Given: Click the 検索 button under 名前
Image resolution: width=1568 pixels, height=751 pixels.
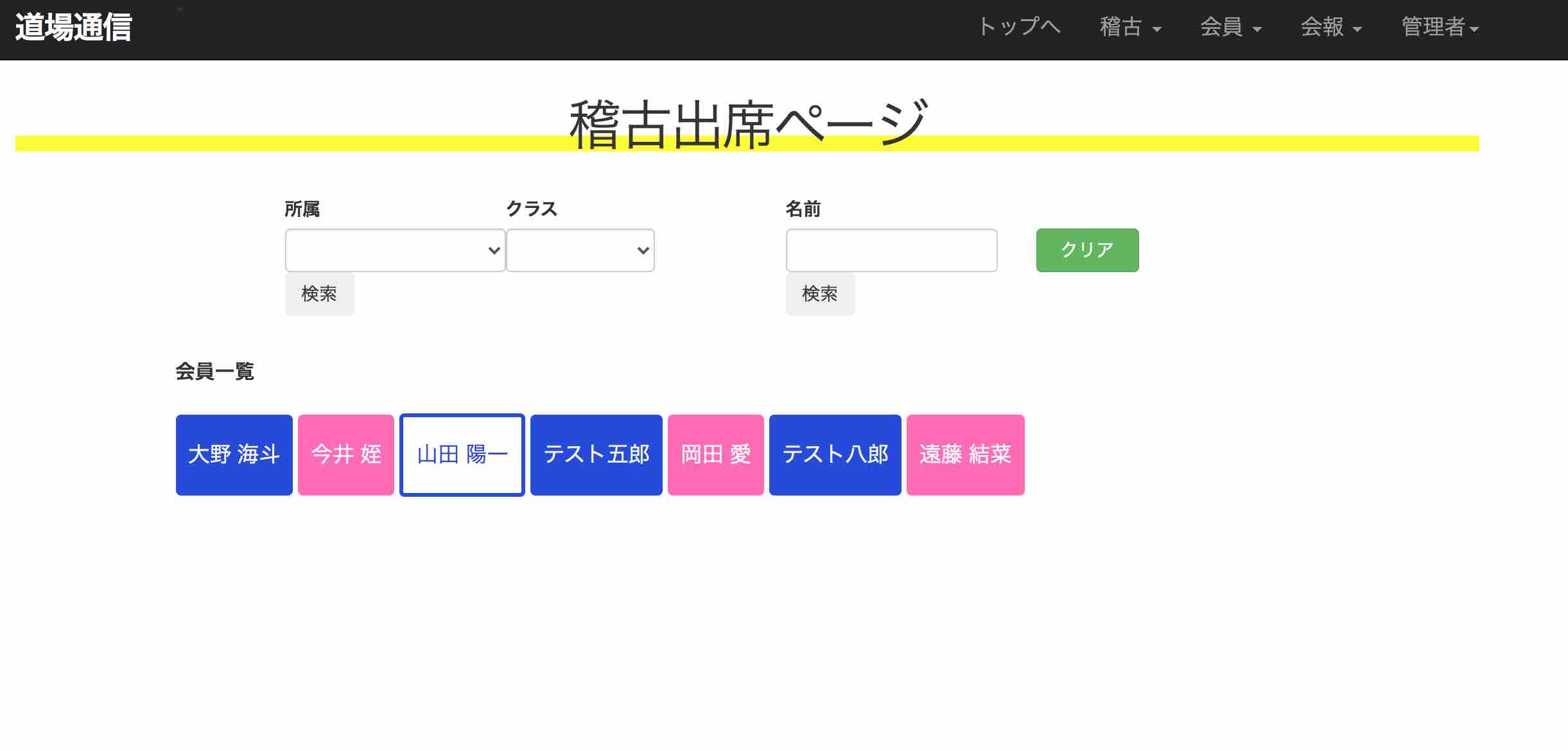Looking at the screenshot, I should click(820, 294).
